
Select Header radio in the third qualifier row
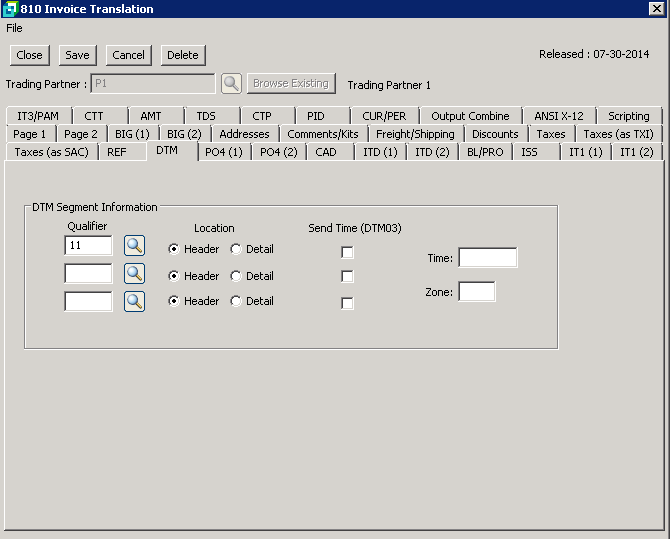click(x=174, y=301)
